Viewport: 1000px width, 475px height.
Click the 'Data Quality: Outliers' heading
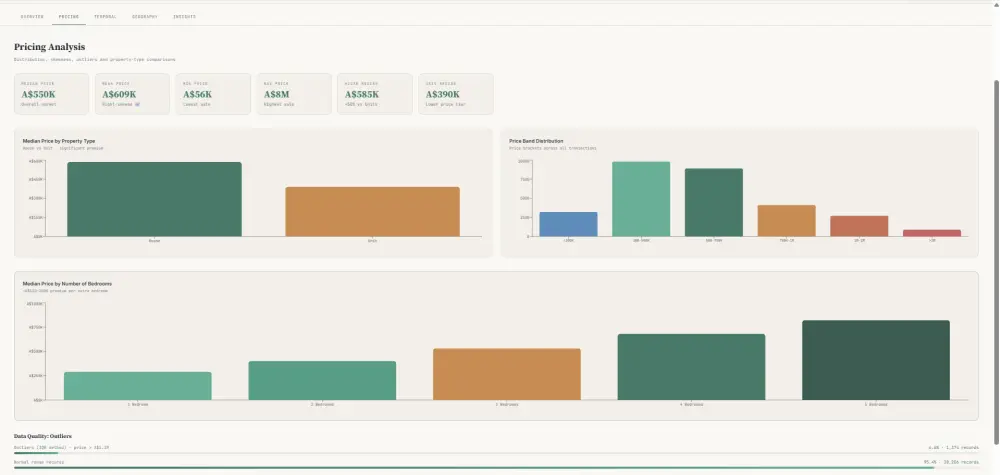pyautogui.click(x=43, y=436)
